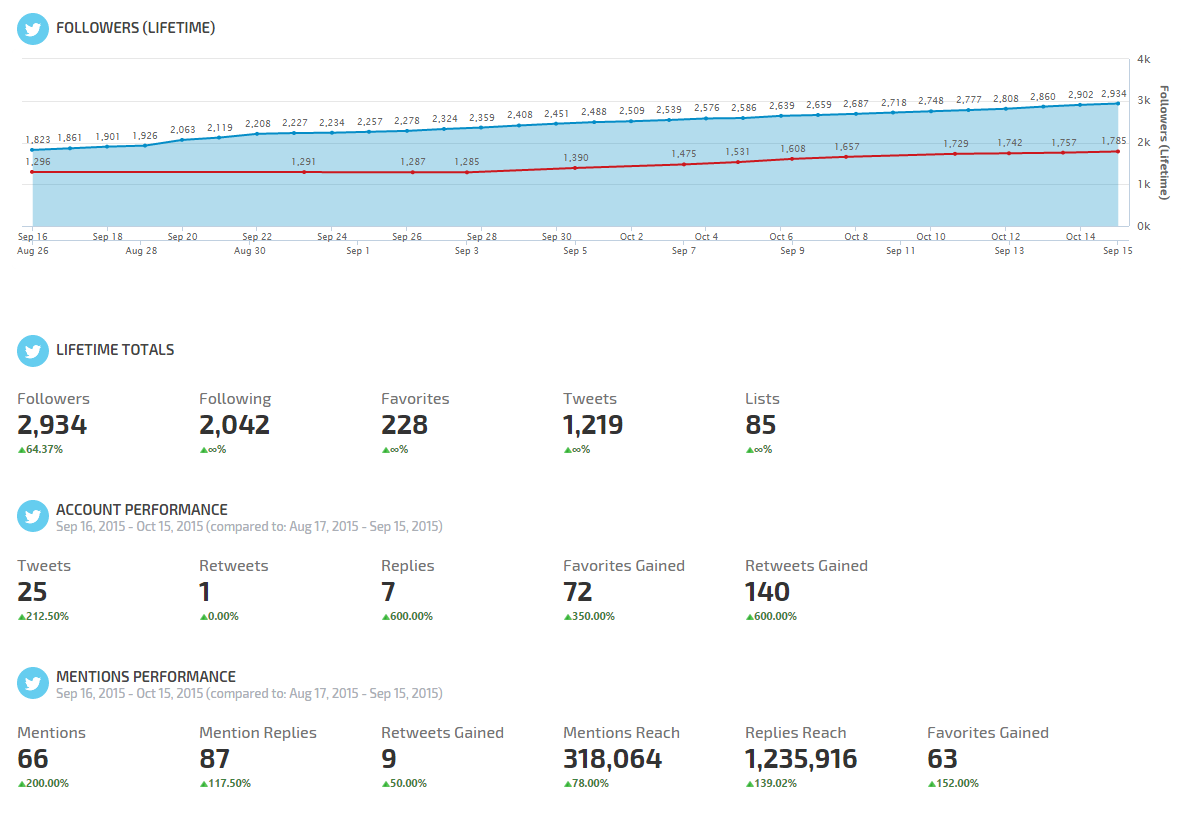Image resolution: width=1181 pixels, height=813 pixels.
Task: Click the green arrow next to 212.50%
Action: pos(21,617)
